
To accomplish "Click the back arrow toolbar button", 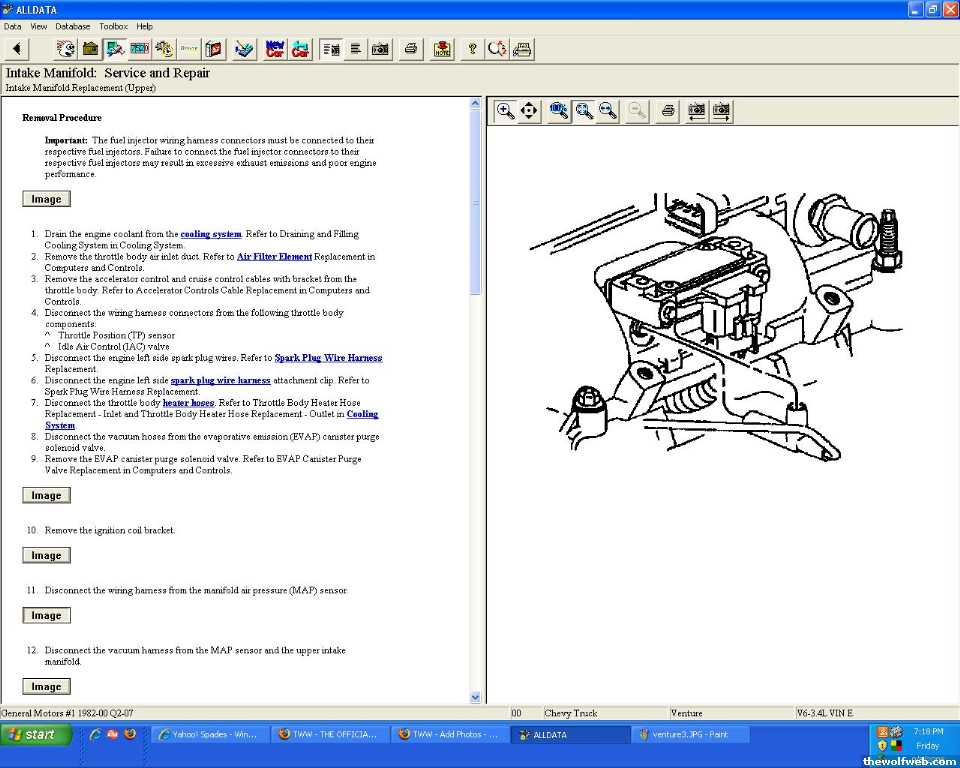I will click(17, 49).
